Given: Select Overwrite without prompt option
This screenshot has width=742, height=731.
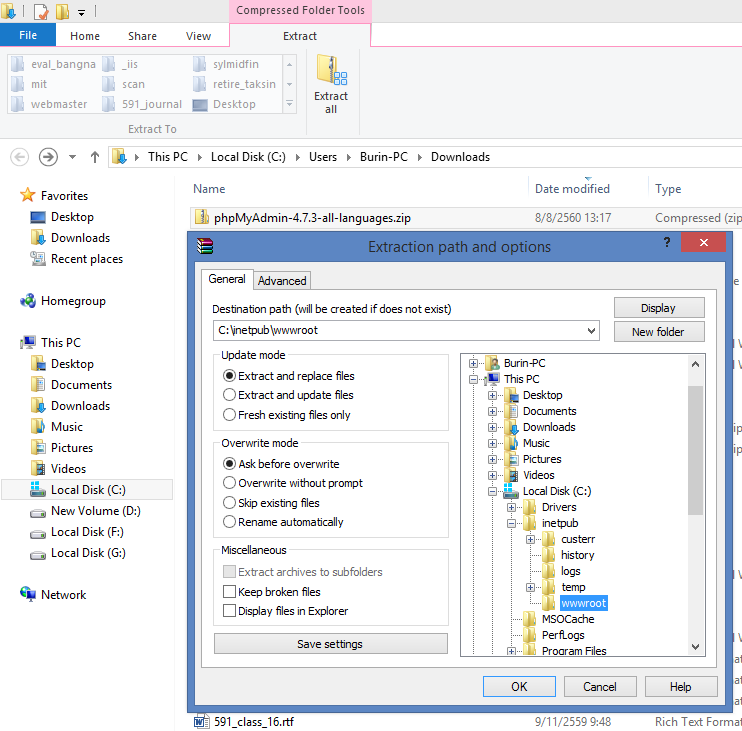Looking at the screenshot, I should pyautogui.click(x=292, y=483).
